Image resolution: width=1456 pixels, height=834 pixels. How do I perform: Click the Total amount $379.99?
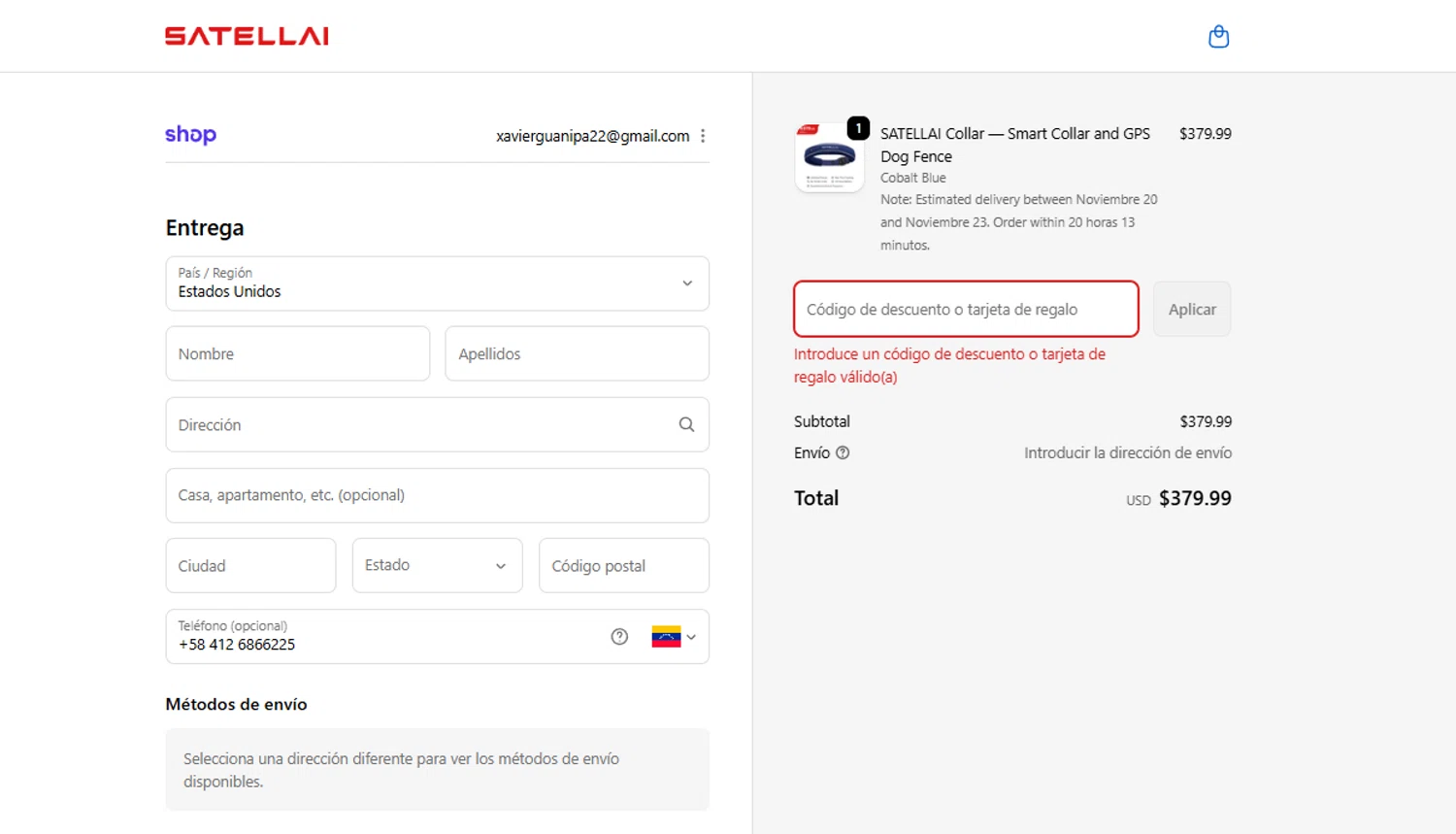(1195, 498)
